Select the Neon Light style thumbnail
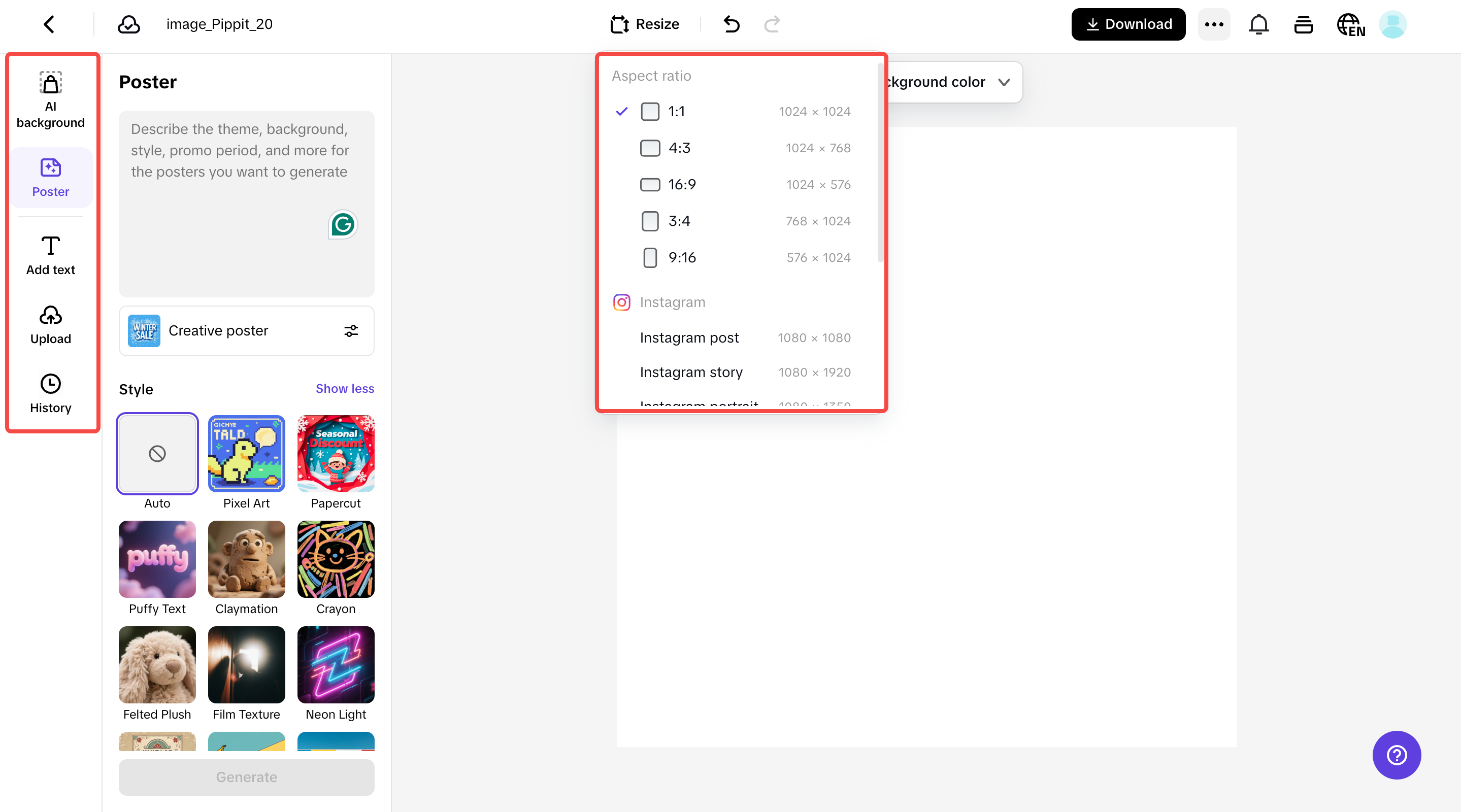This screenshot has width=1461, height=812. [x=336, y=664]
